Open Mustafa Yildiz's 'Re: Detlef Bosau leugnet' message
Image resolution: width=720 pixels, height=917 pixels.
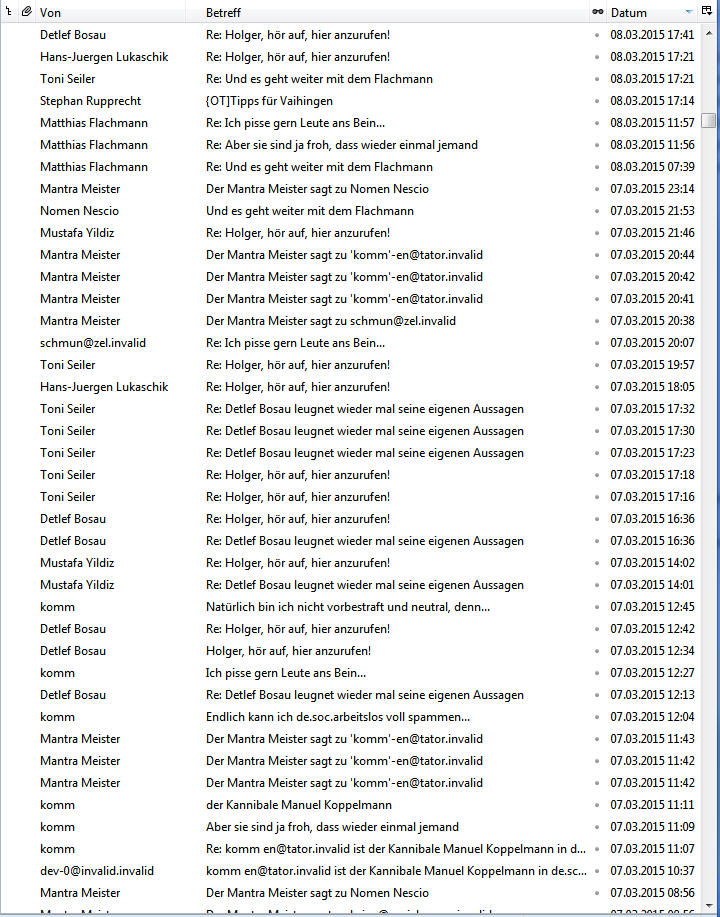click(364, 585)
